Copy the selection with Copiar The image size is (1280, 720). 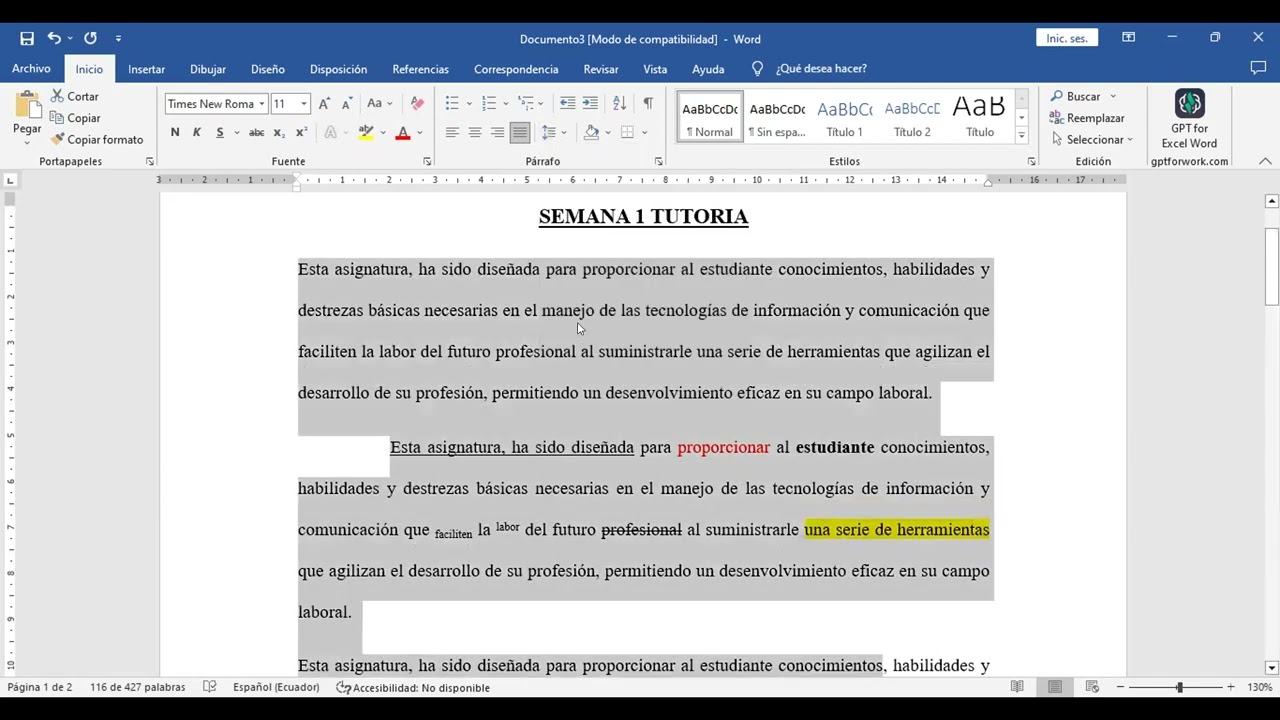click(76, 118)
